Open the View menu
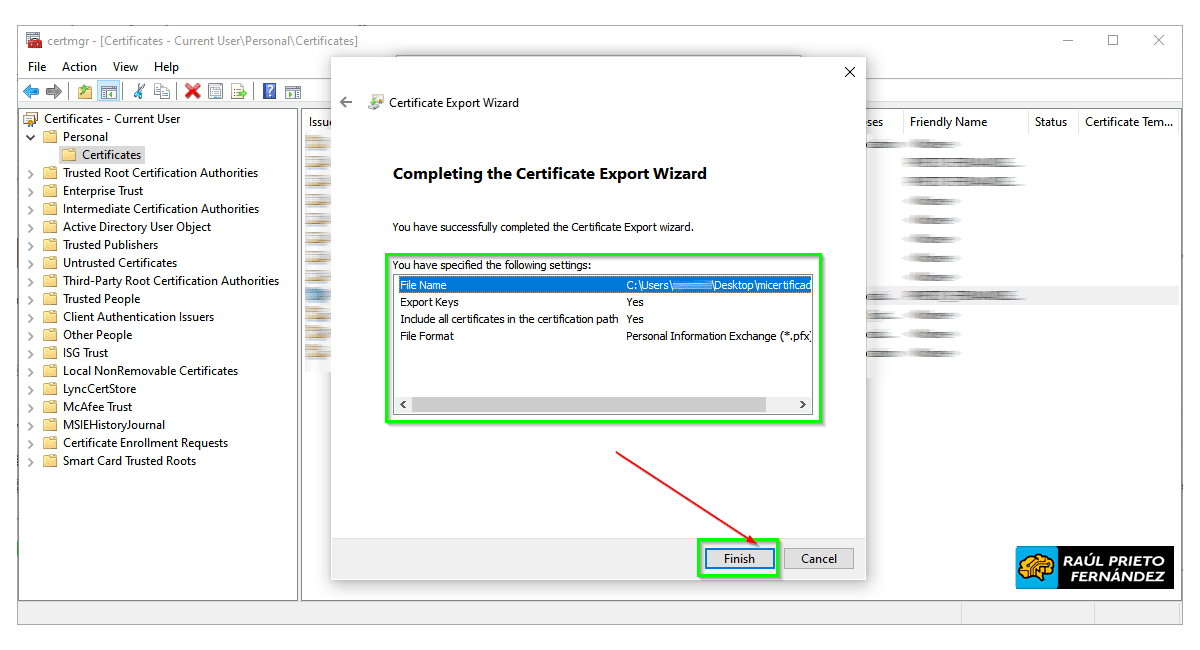This screenshot has height=650, width=1200. [x=125, y=67]
